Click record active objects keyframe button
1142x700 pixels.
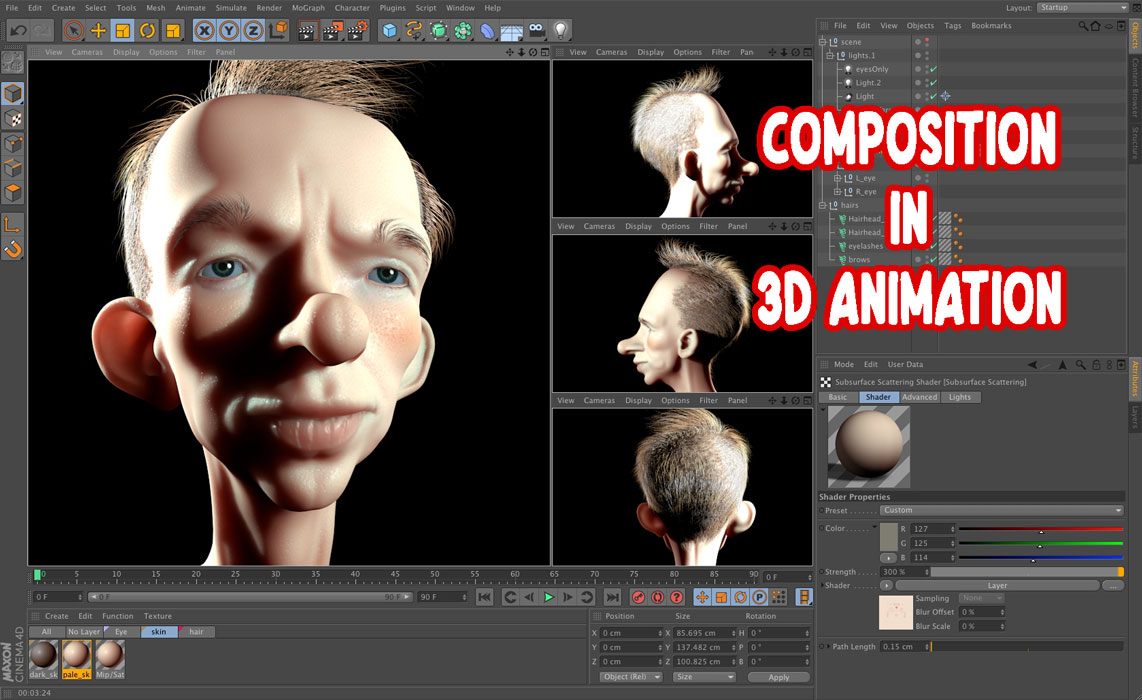coord(638,597)
